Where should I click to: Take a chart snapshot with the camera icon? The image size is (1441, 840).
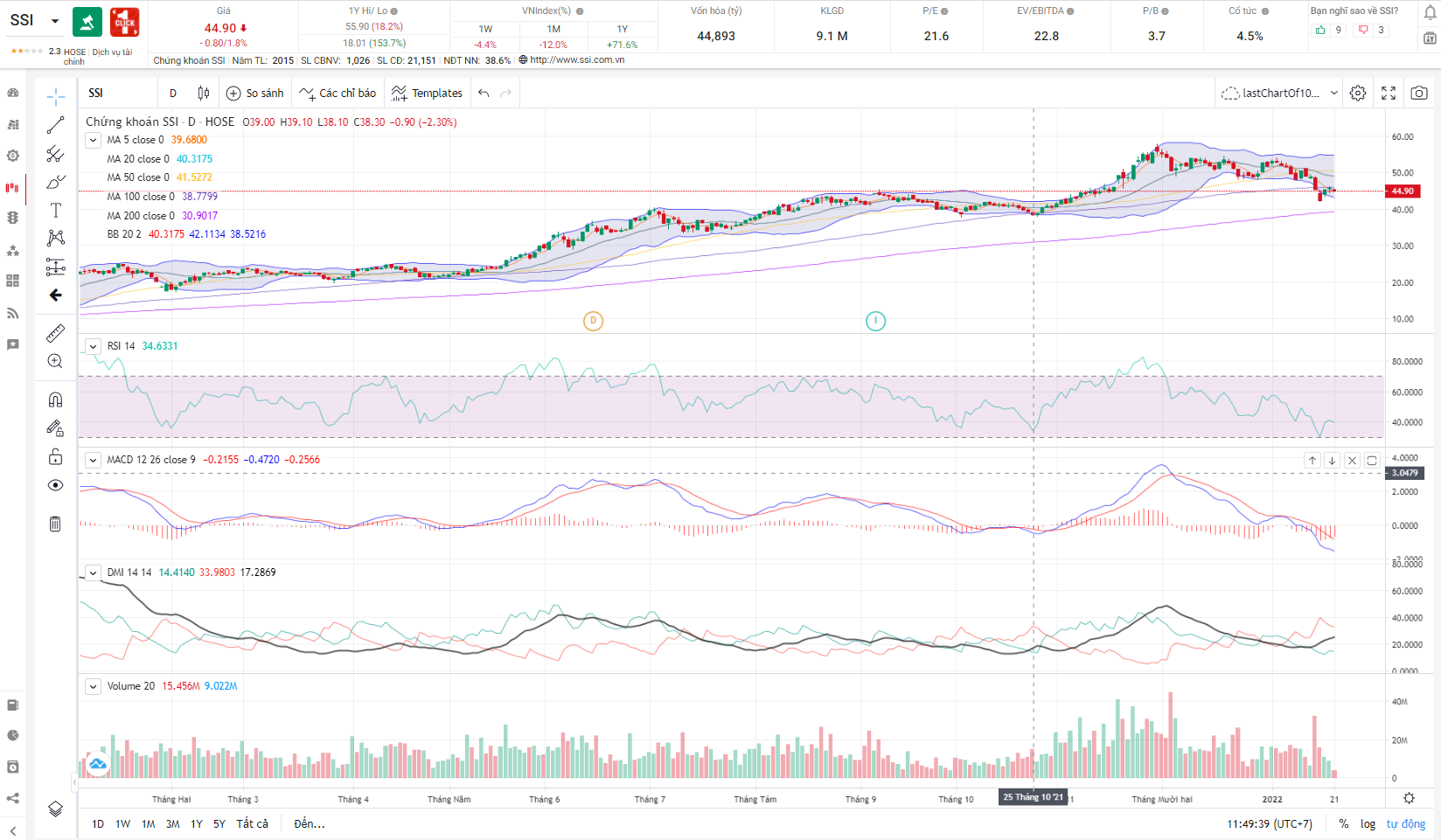(x=1419, y=93)
